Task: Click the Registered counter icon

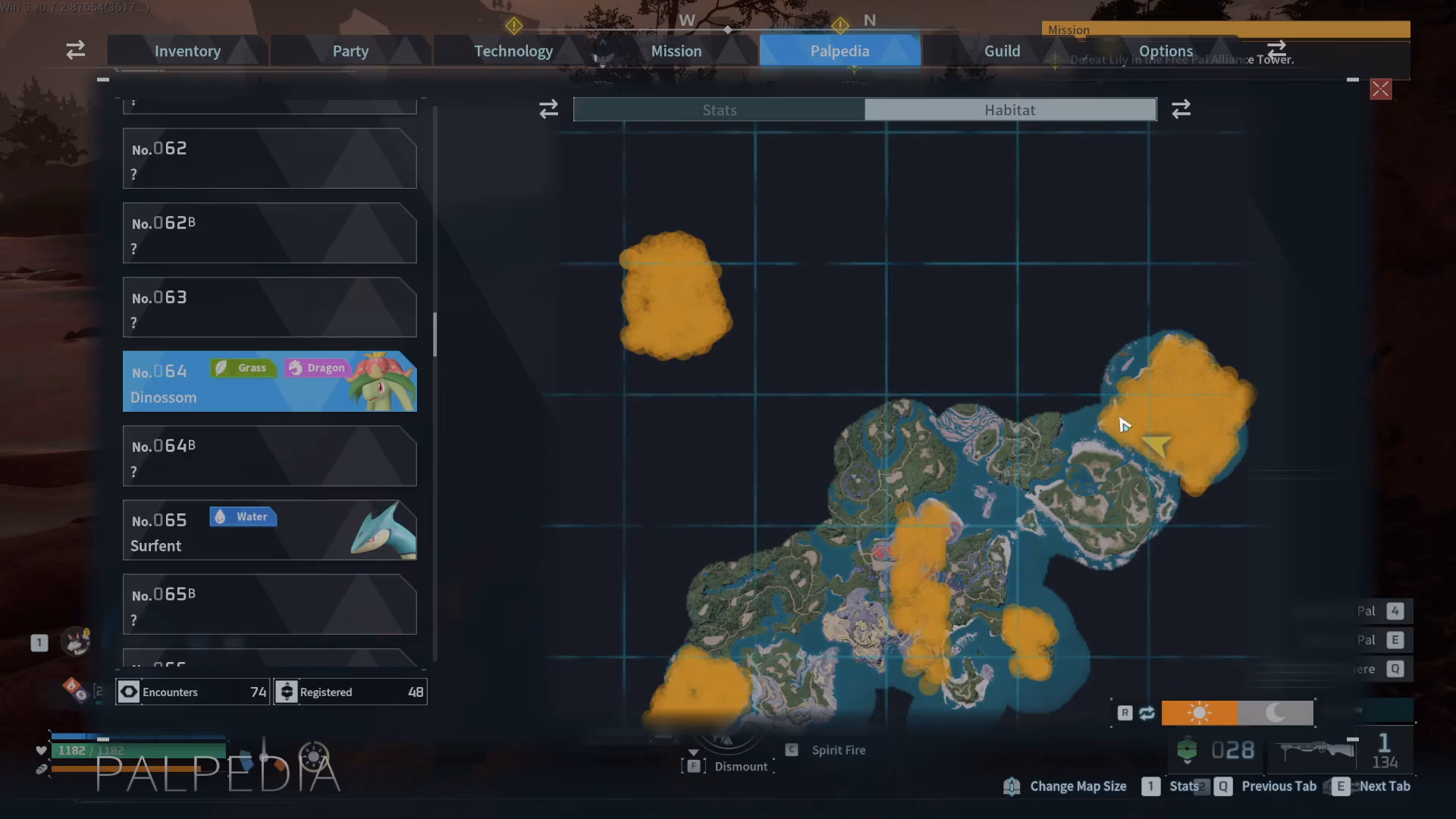Action: click(286, 692)
